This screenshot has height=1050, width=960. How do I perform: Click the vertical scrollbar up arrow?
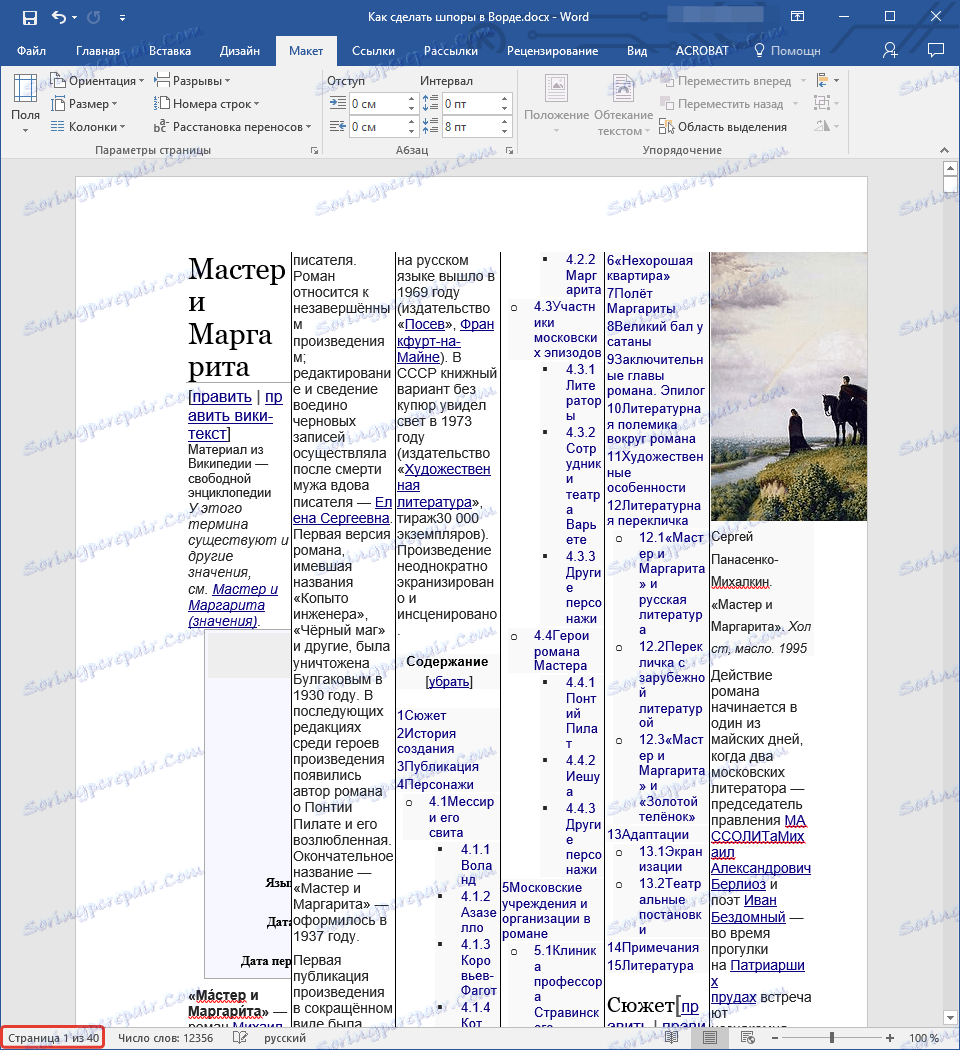point(949,168)
